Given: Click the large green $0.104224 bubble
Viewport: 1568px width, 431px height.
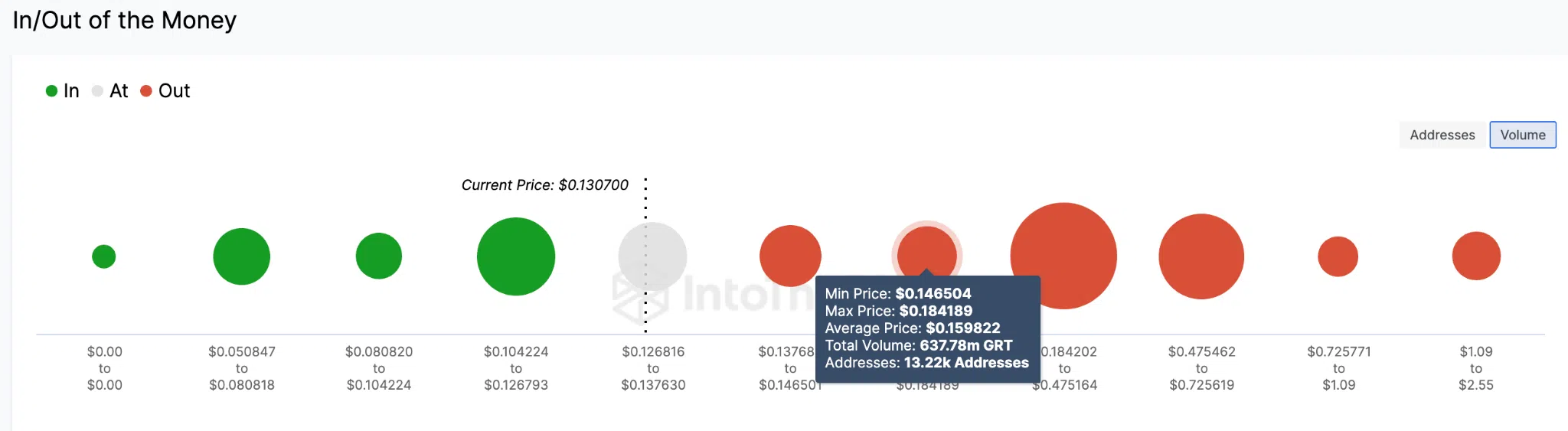Looking at the screenshot, I should tap(516, 256).
